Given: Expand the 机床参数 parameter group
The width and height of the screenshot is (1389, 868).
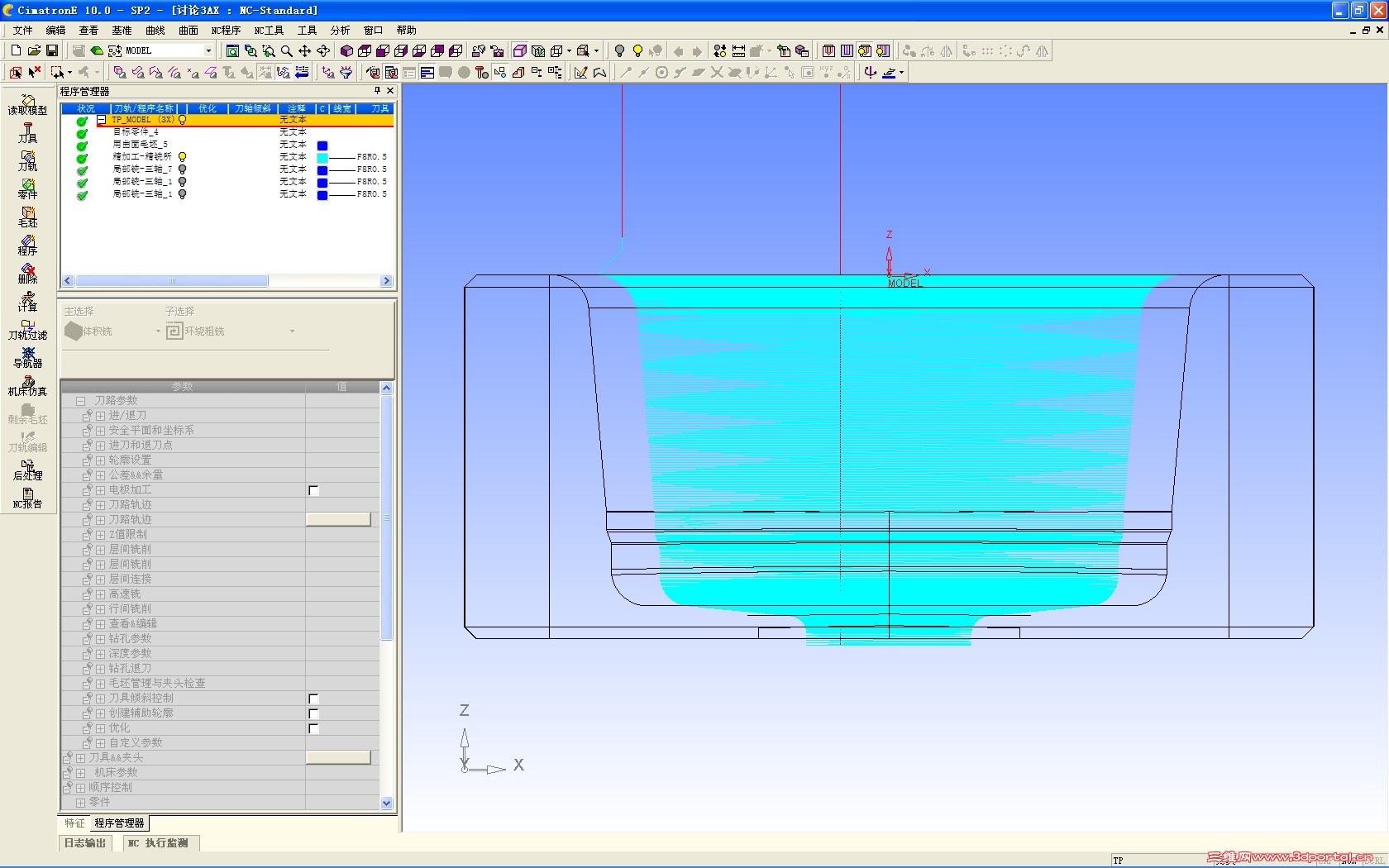Looking at the screenshot, I should (81, 773).
